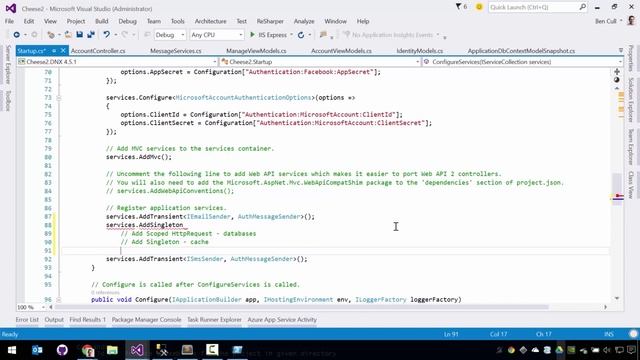Open the Windows Start menu
The width and height of the screenshot is (640, 360).
pyautogui.click(x=12, y=350)
